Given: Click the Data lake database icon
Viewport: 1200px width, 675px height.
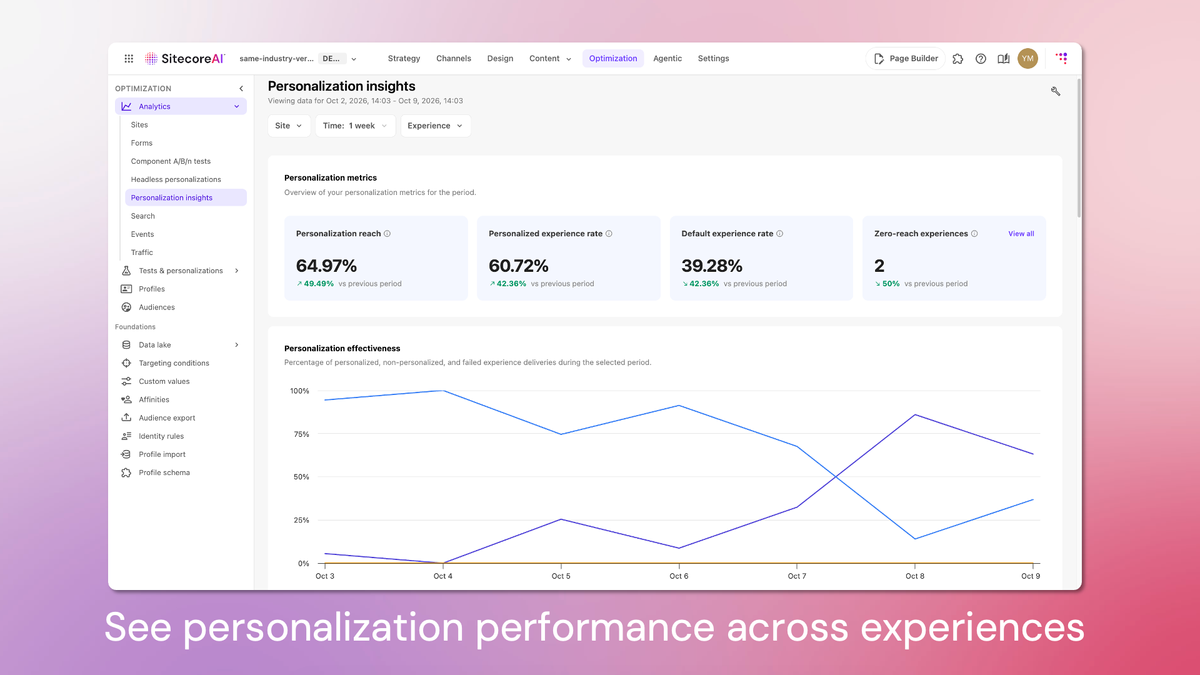Looking at the screenshot, I should [x=126, y=345].
